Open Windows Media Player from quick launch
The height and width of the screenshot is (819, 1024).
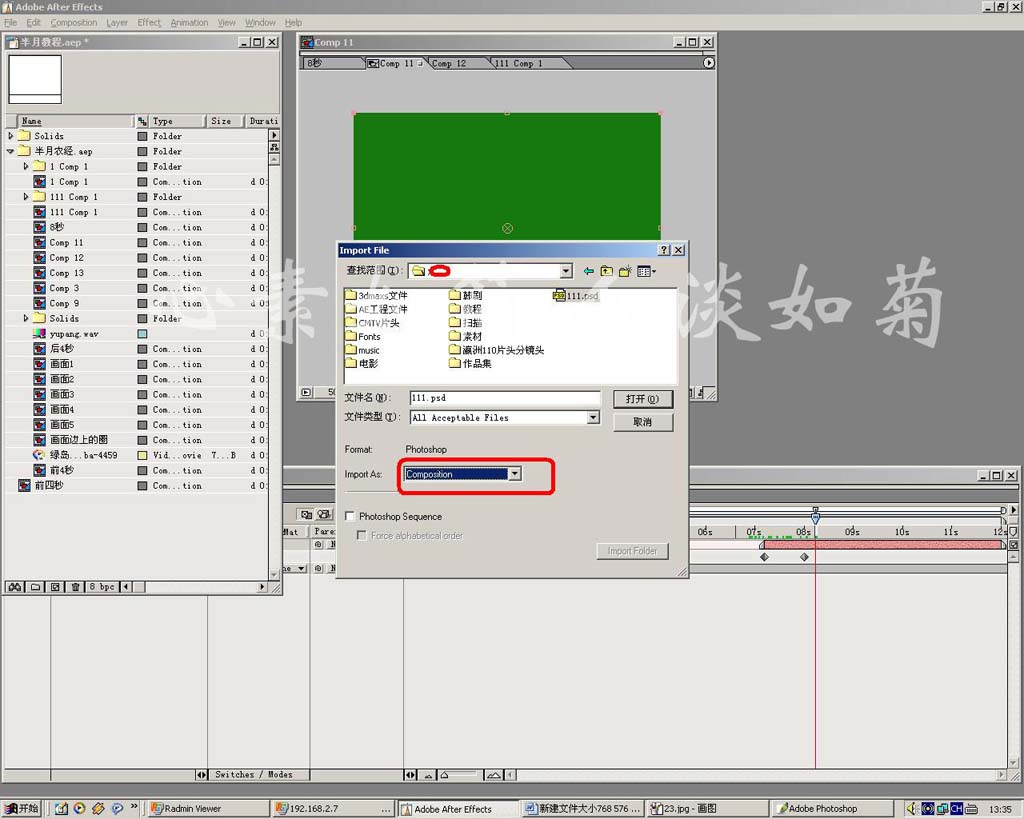[80, 809]
